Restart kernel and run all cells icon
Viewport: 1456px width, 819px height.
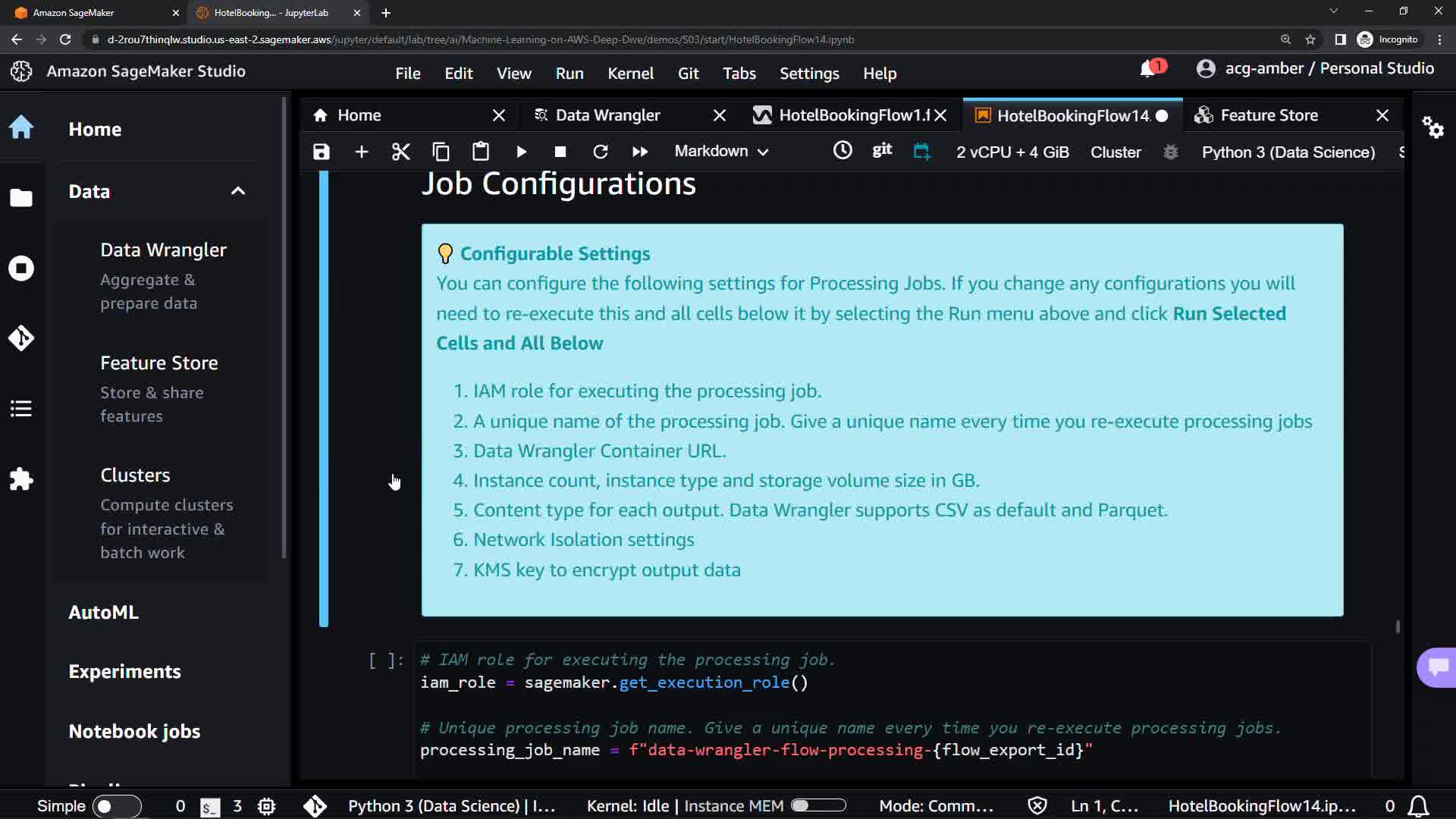[x=640, y=152]
